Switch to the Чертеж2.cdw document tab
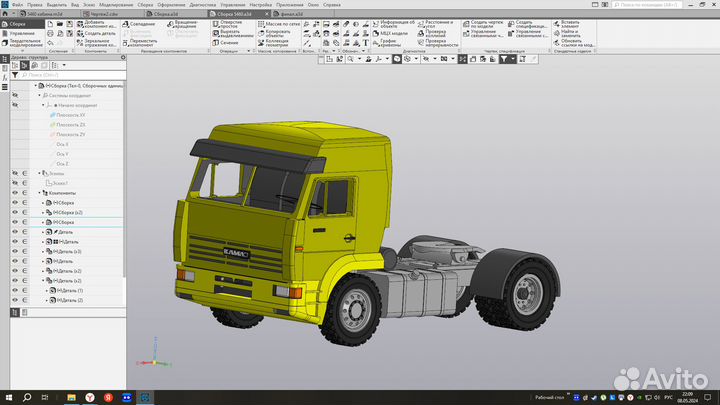Viewport: 720px width, 405px height. (102, 13)
